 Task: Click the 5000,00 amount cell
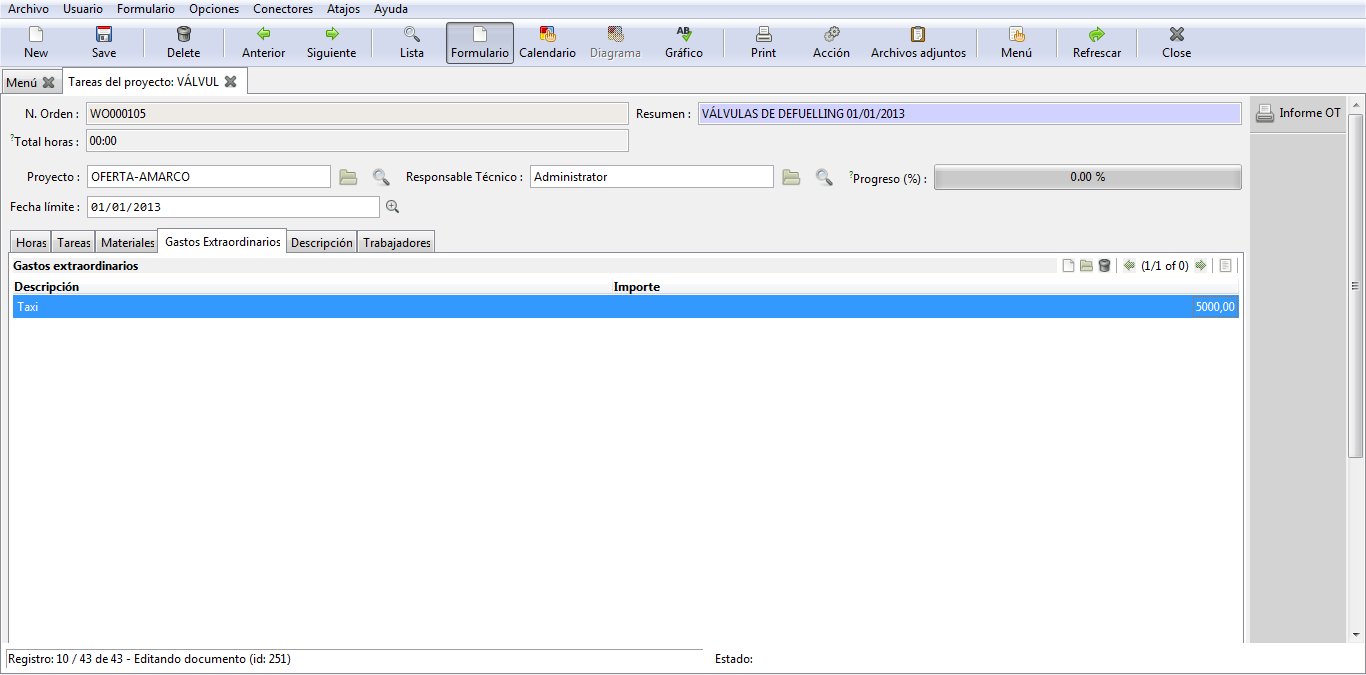click(925, 307)
